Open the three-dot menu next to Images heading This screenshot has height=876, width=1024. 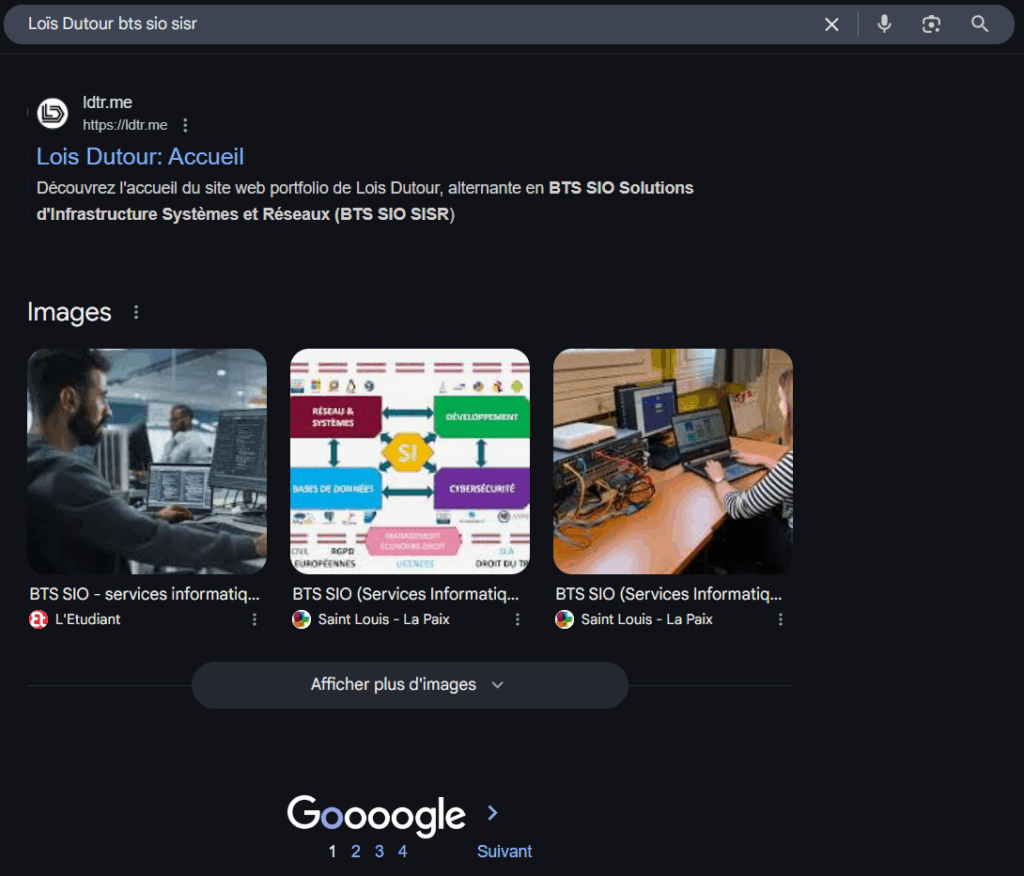coord(136,312)
